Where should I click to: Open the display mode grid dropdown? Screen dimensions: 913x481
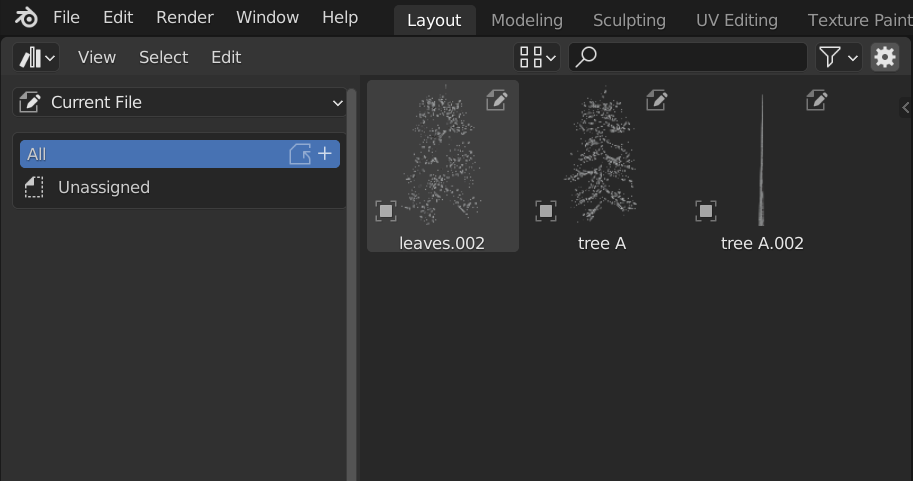click(537, 57)
